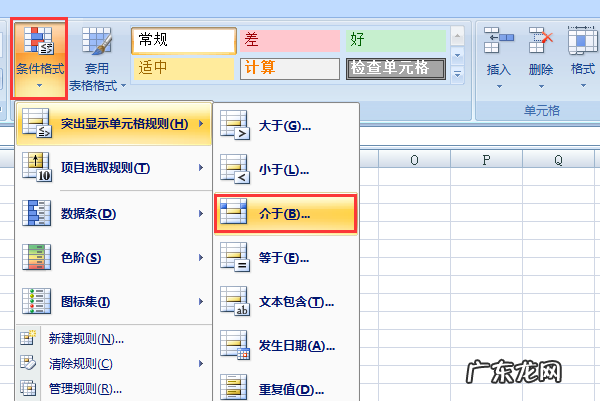Select column P header

pos(486,159)
